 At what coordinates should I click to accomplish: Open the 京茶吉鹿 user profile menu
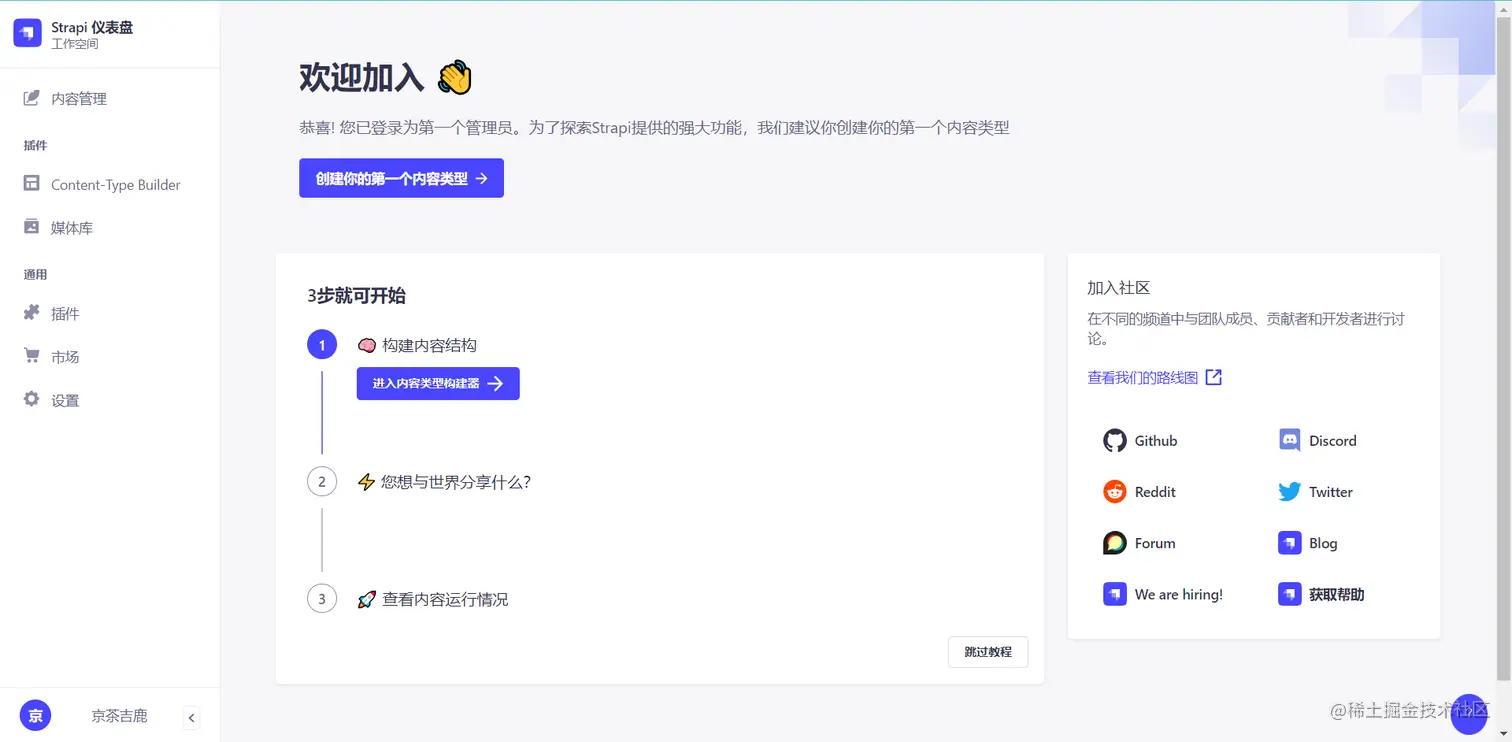click(x=119, y=716)
